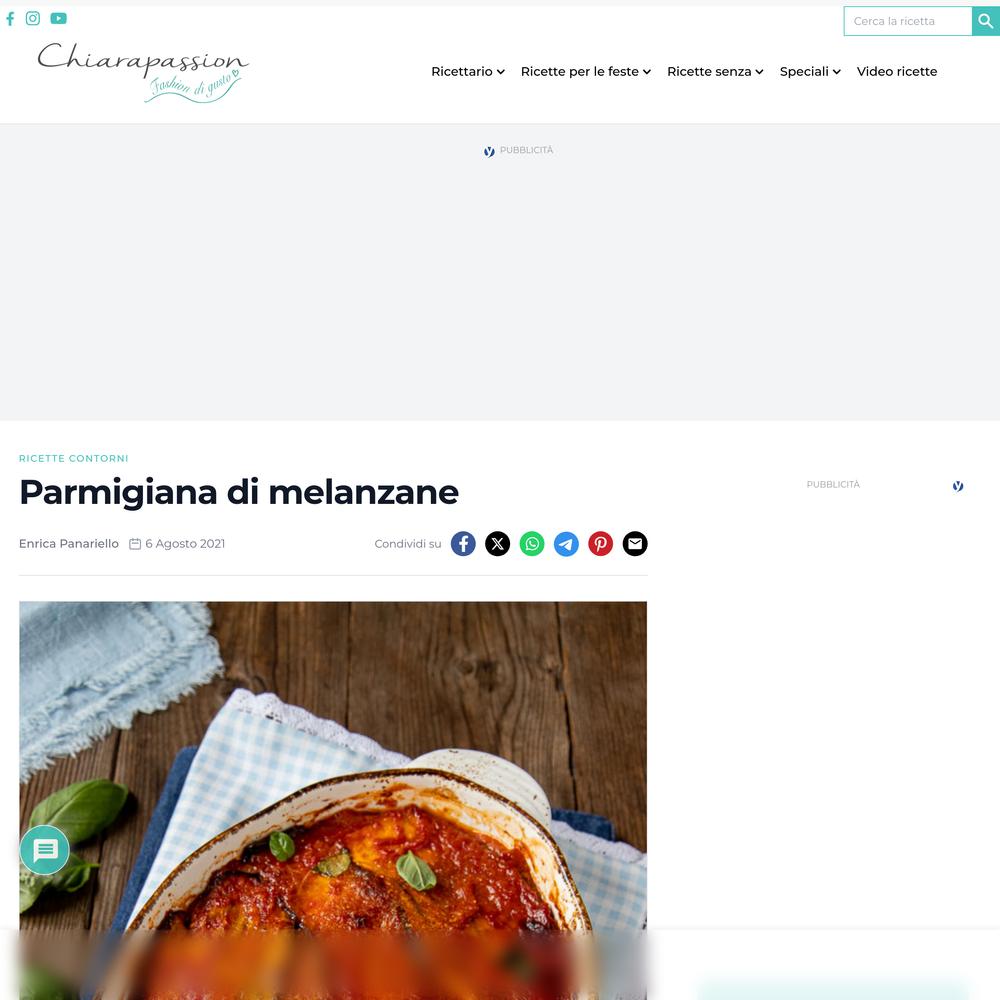
Task: Expand the Ricettario dropdown menu
Action: [467, 71]
